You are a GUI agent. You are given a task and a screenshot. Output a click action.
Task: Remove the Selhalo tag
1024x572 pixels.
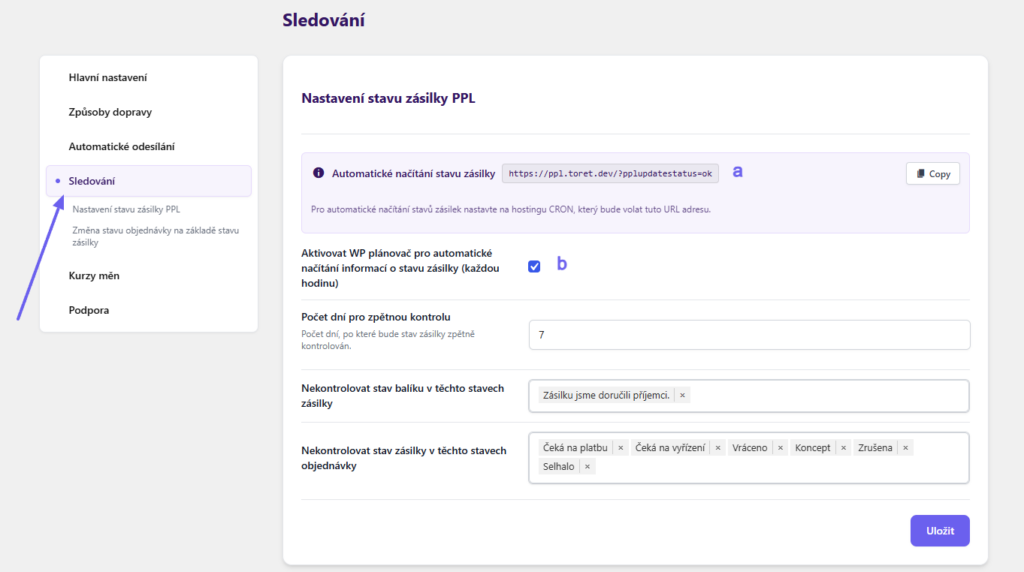point(587,466)
